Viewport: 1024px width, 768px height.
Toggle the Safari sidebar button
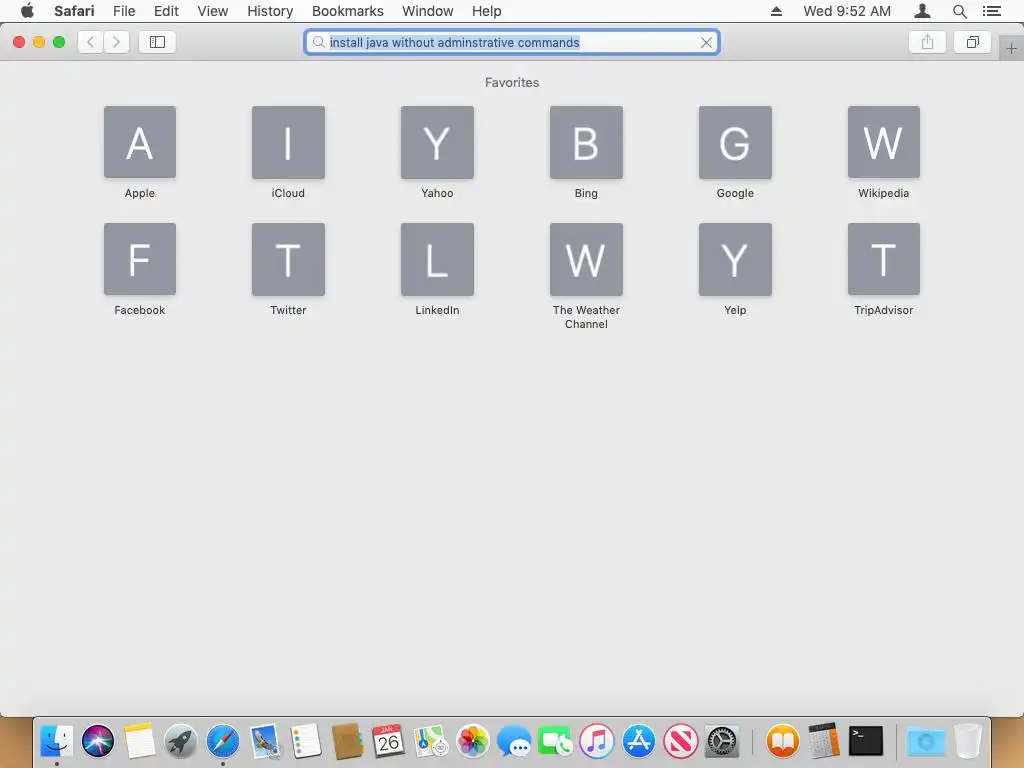[x=157, y=42]
